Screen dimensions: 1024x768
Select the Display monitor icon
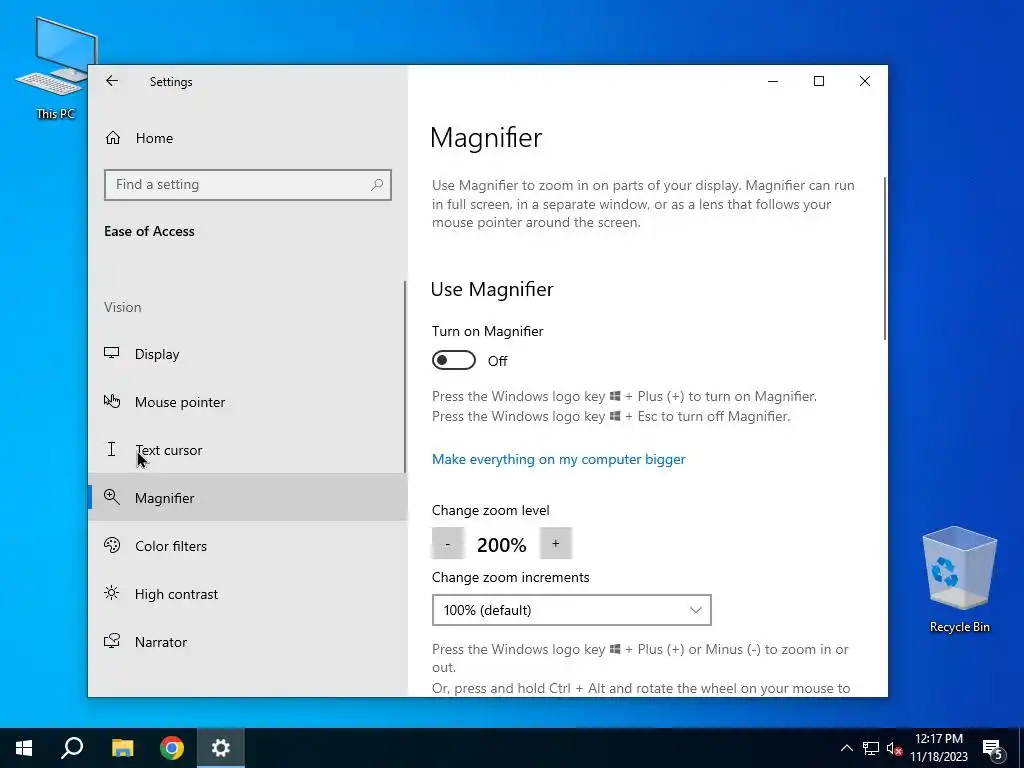coord(112,353)
